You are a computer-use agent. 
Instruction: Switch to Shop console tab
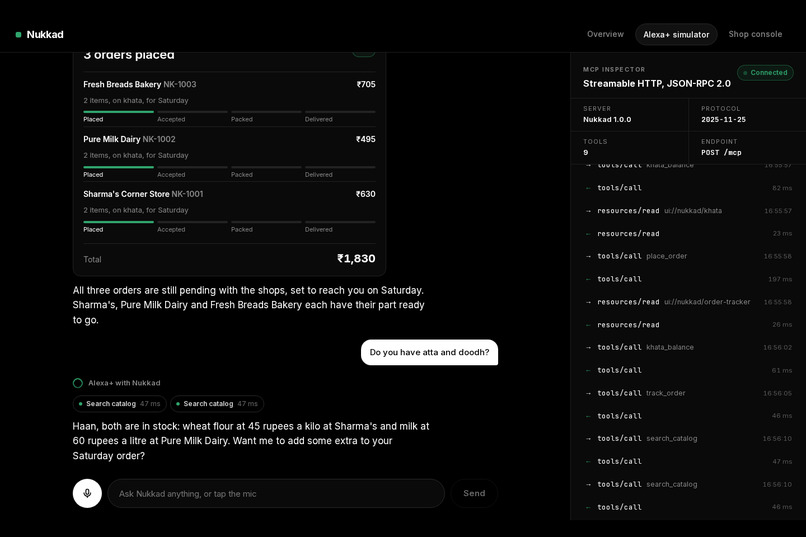[755, 34]
